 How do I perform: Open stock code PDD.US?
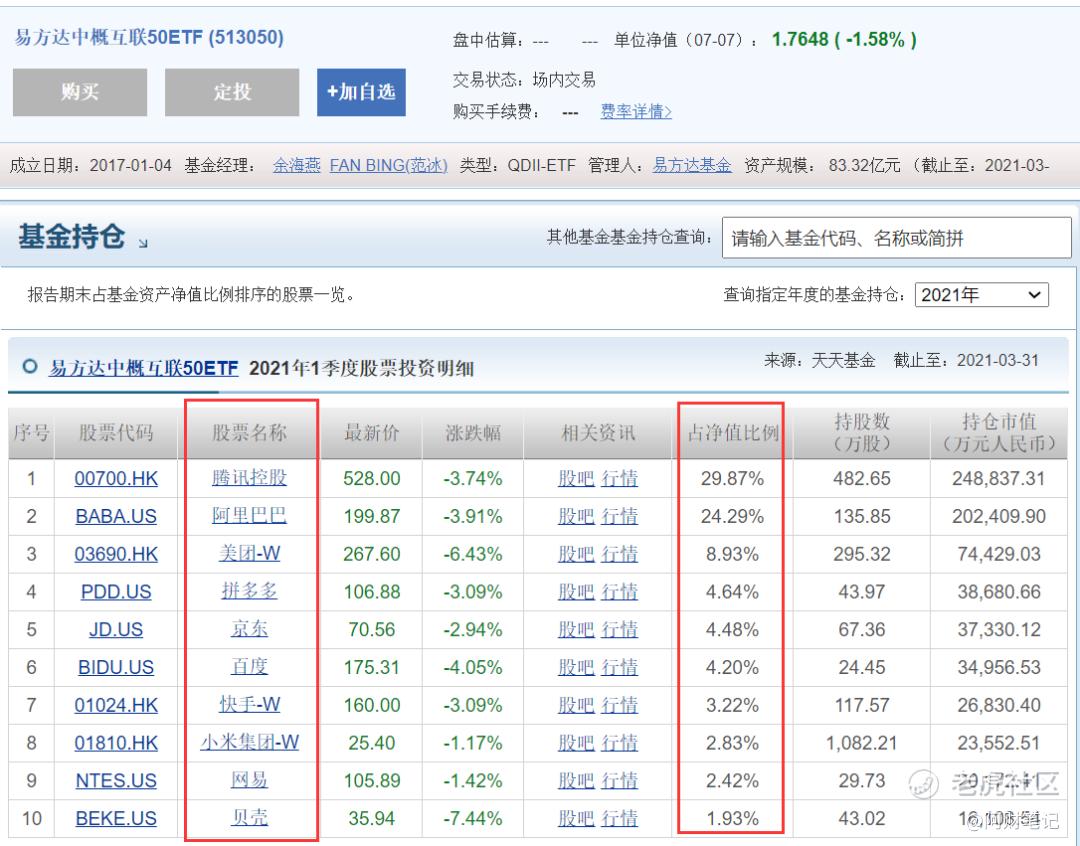(116, 592)
